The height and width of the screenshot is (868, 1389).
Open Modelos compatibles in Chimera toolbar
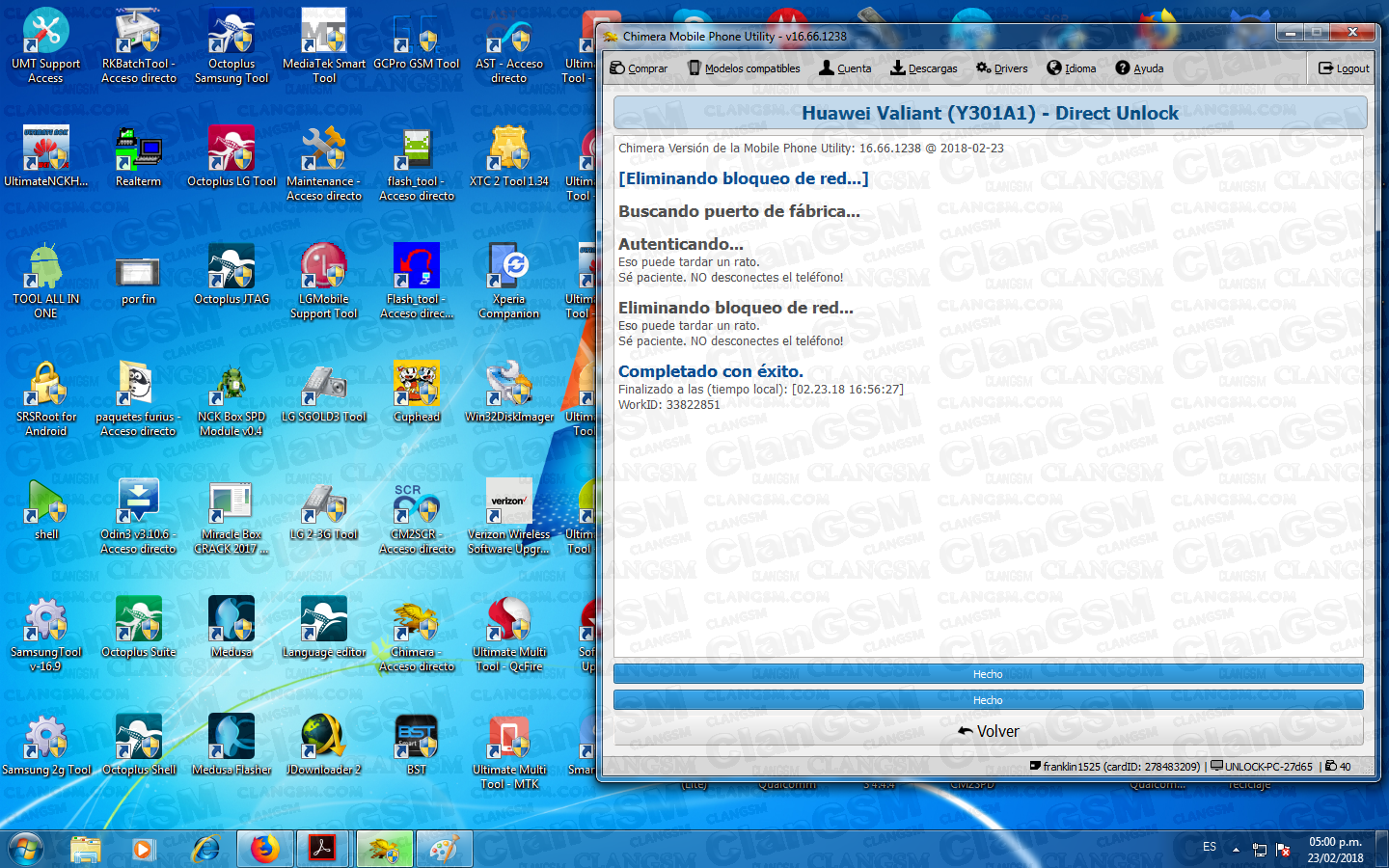coord(744,68)
